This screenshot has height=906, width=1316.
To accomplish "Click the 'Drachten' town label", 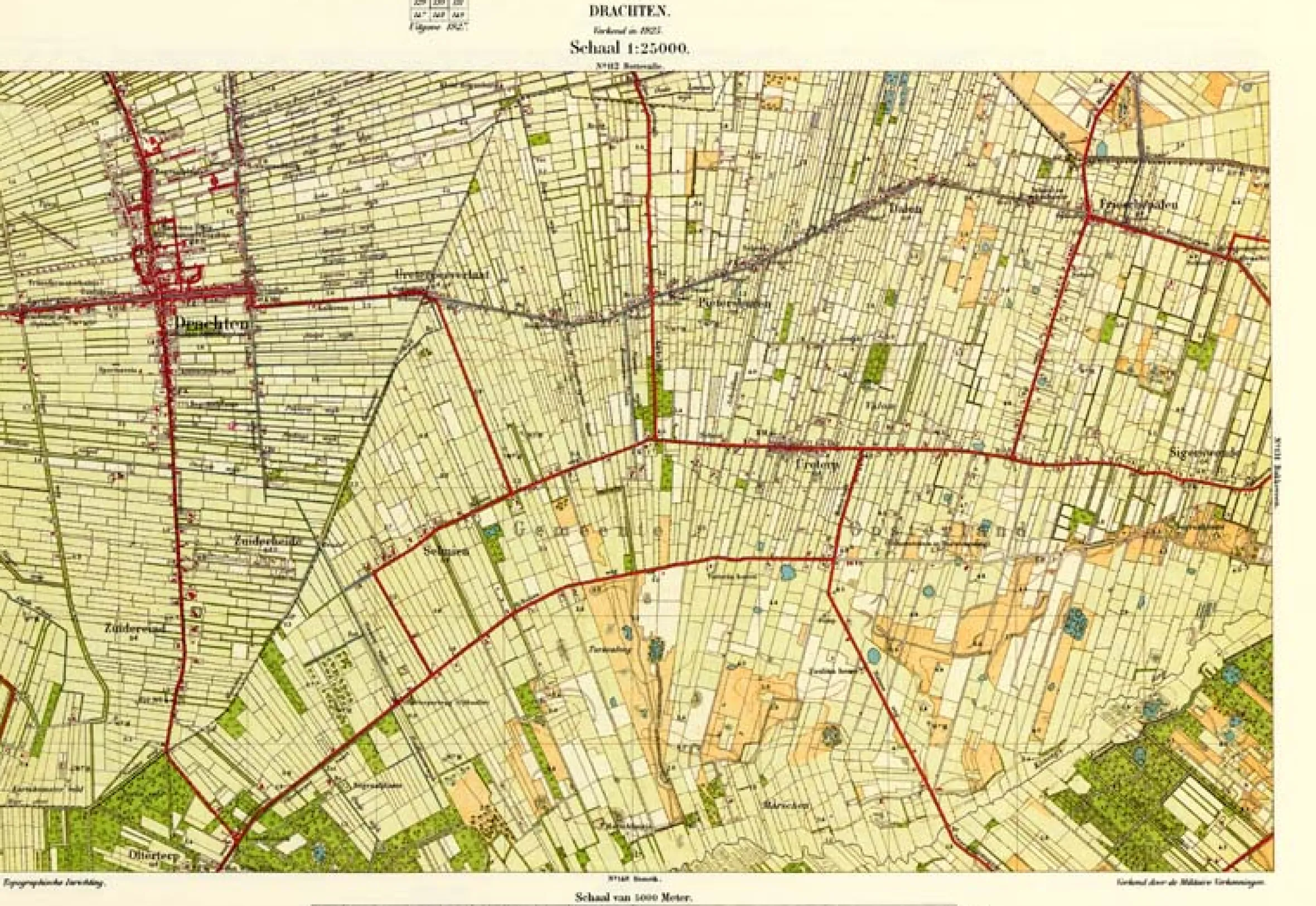I will pos(212,324).
